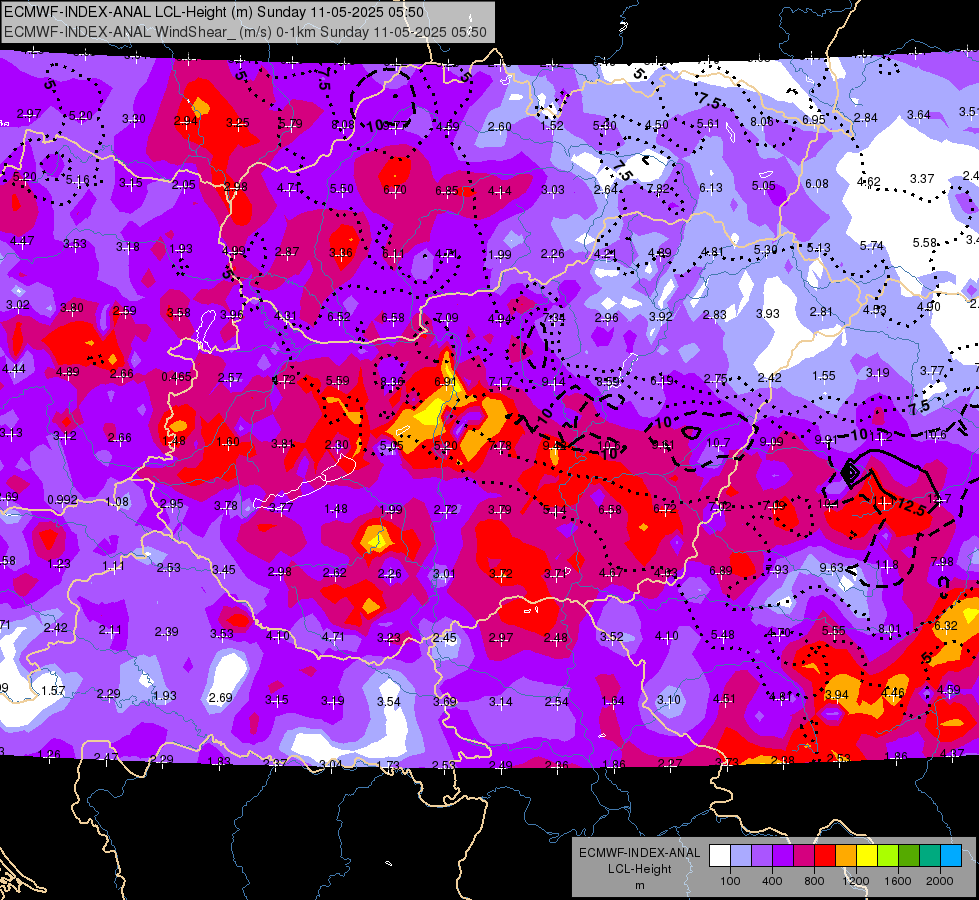Screen dimensions: 979x900
Task: Click the legend label 'ECMWF-INDEX-ANAL'
Action: coord(639,853)
